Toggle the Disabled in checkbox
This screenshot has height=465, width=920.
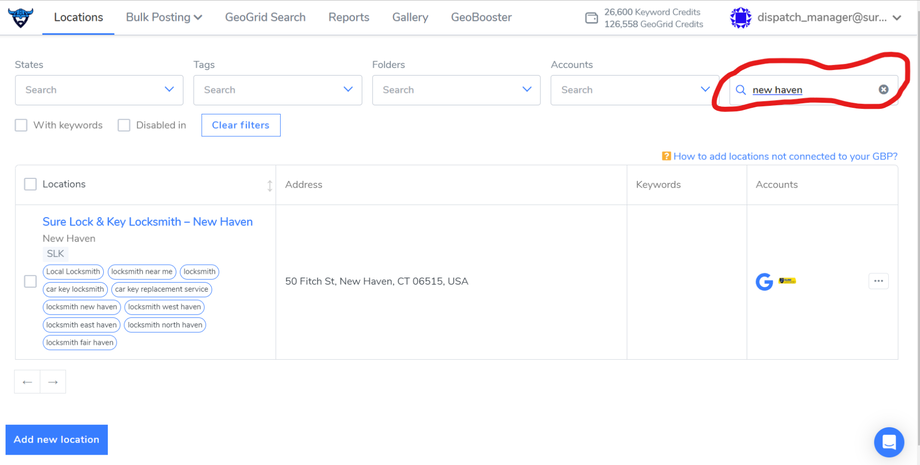(124, 125)
